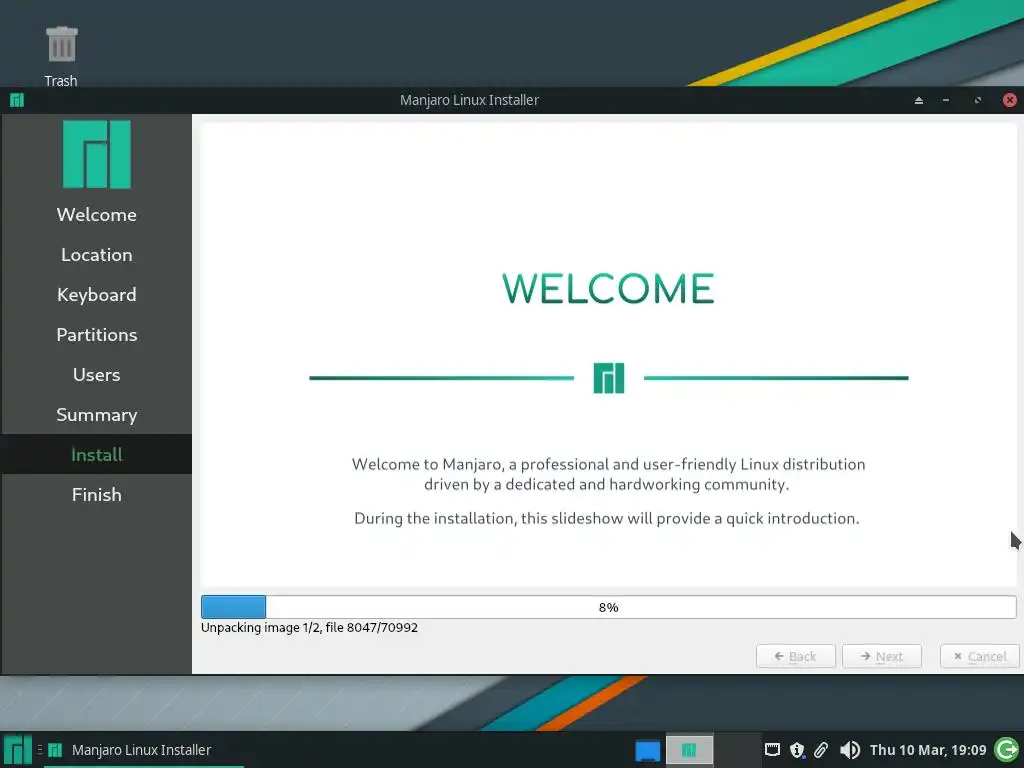
Task: Switch to the blue desktop workspace icon
Action: pyautogui.click(x=647, y=750)
